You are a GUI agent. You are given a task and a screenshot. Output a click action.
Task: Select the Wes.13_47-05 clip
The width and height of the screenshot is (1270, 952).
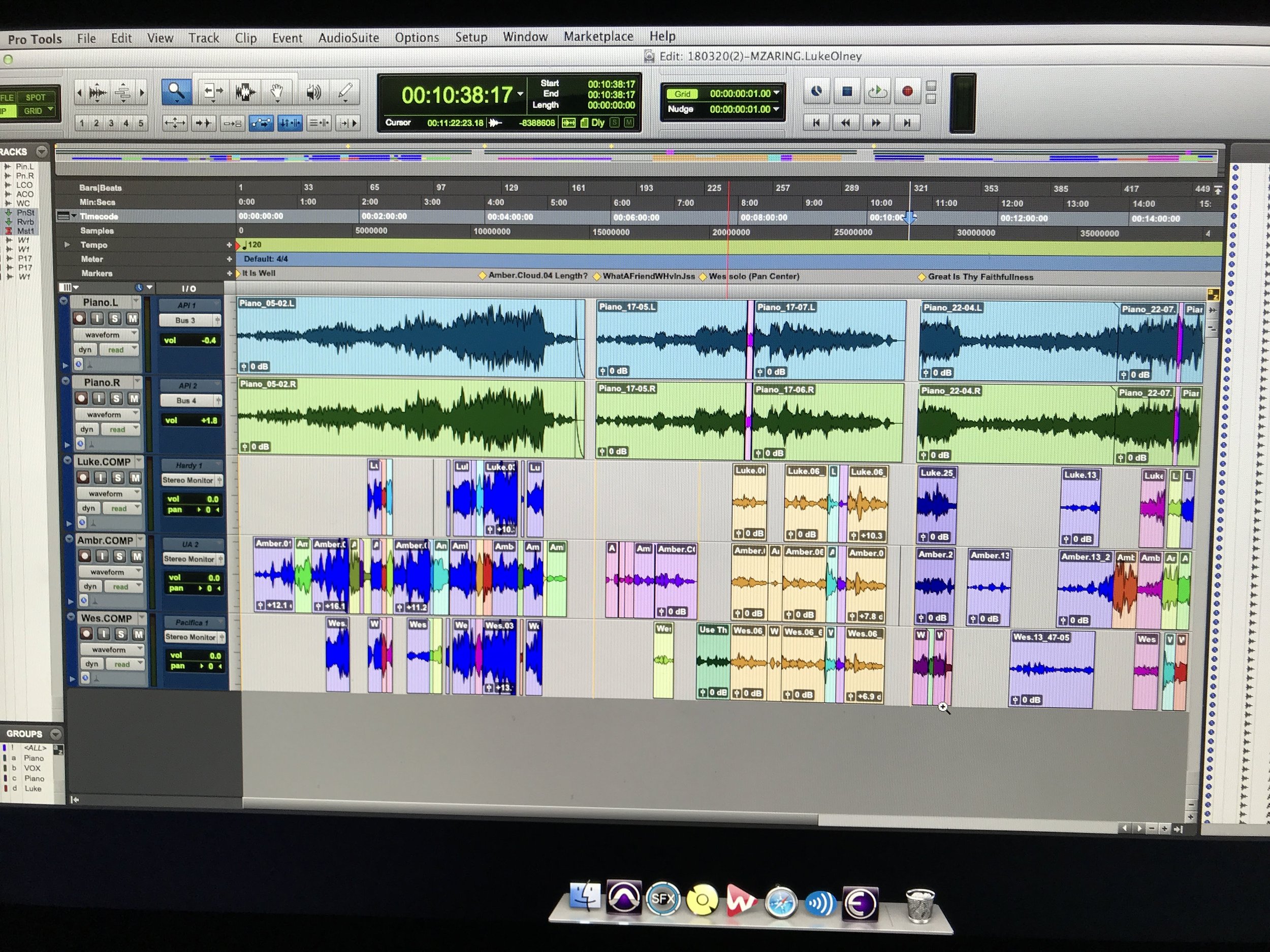(1052, 669)
